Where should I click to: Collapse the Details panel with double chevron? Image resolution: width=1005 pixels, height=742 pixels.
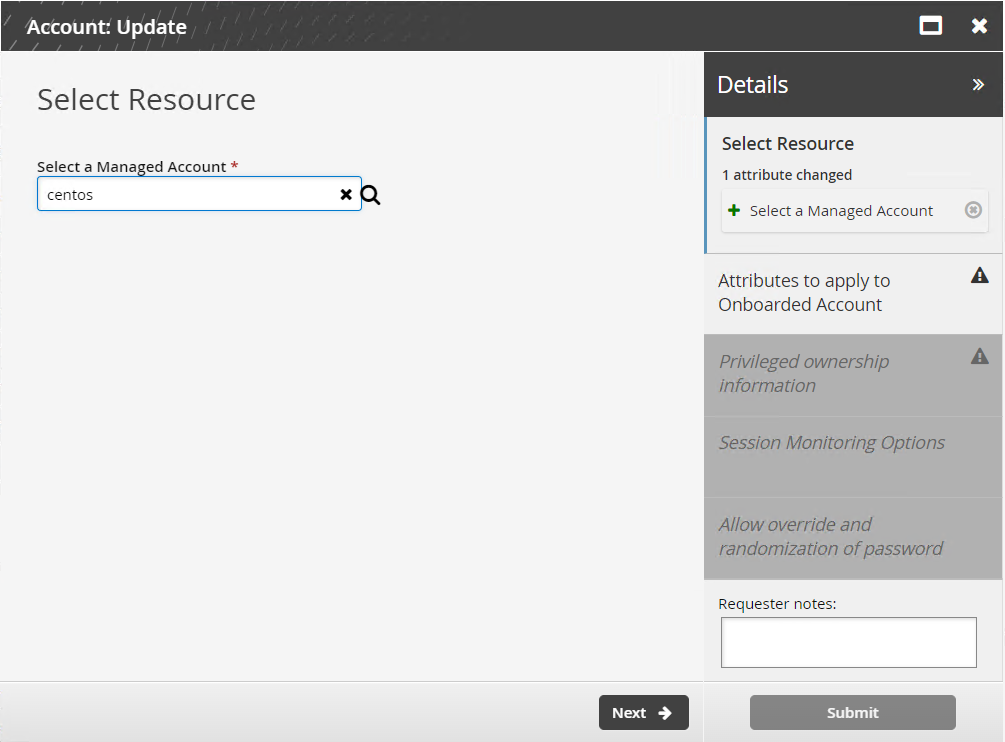[x=978, y=85]
